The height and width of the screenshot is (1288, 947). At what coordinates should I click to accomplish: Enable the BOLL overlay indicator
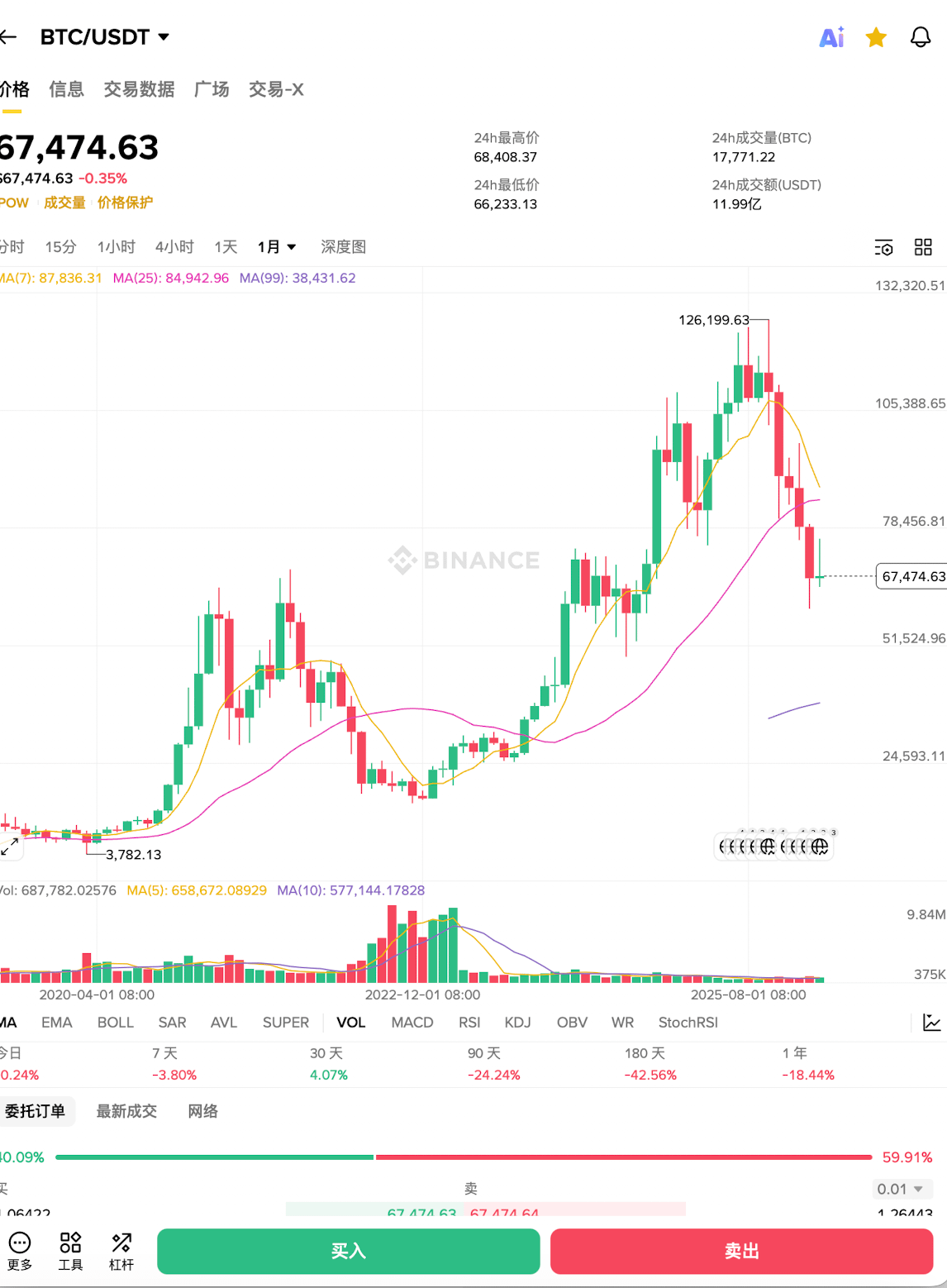115,1023
